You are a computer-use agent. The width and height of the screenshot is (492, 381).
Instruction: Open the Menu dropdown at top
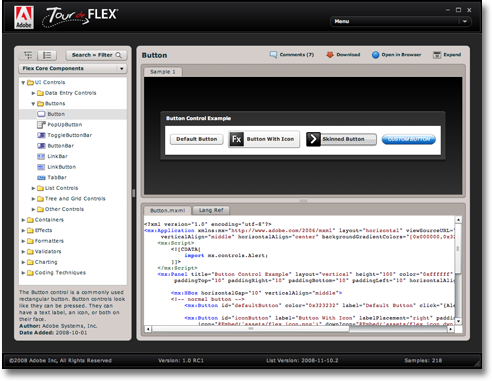(401, 21)
